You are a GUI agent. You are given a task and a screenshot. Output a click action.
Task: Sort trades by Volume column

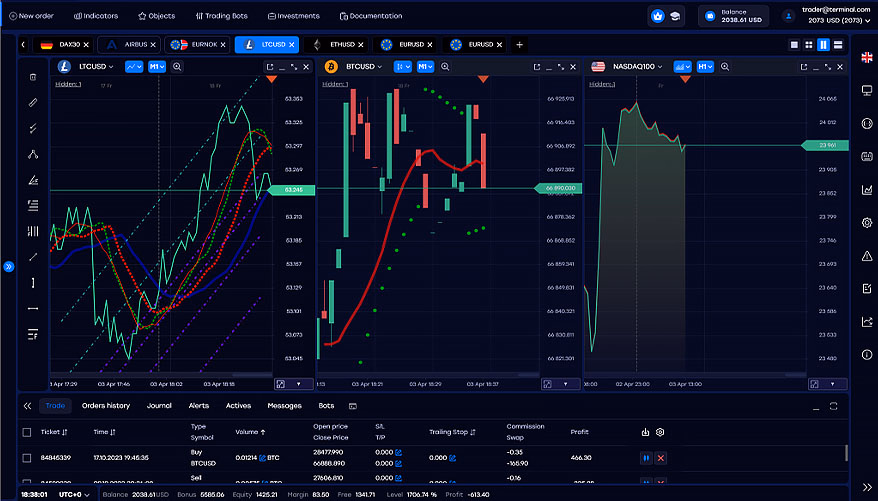[250, 432]
